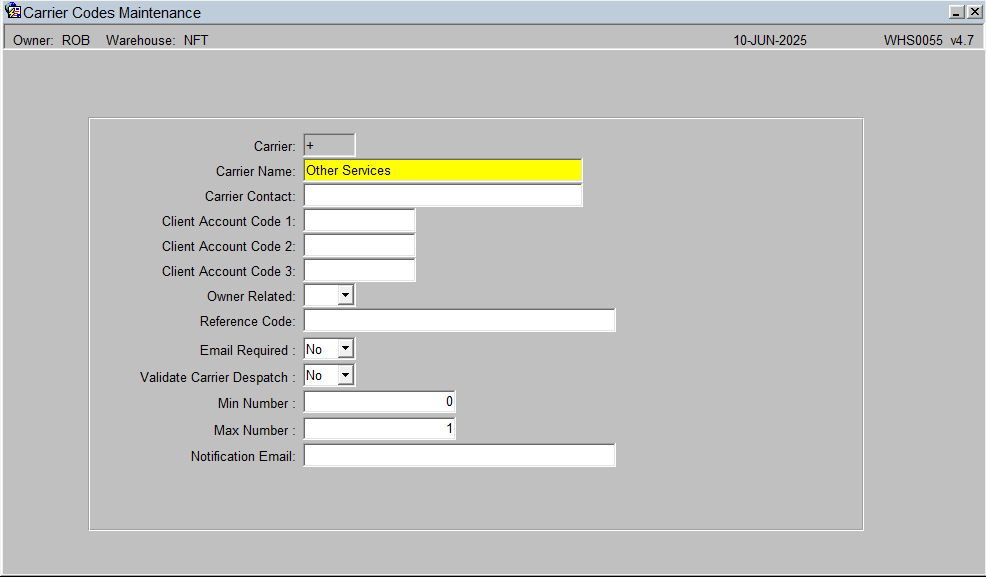
Task: Click the 10-JUN-2025 date text
Action: (x=770, y=40)
